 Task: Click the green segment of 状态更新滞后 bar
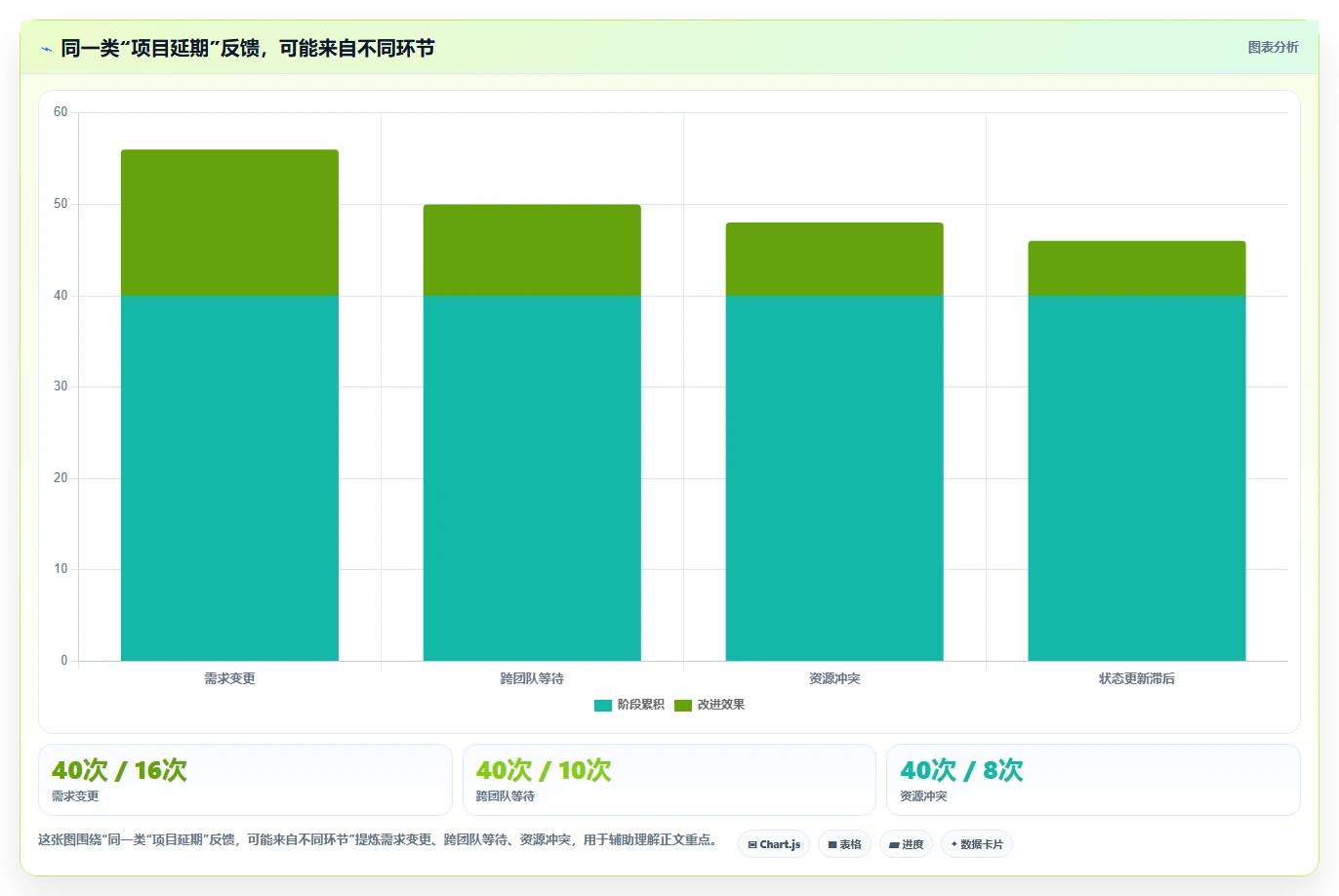click(1137, 268)
